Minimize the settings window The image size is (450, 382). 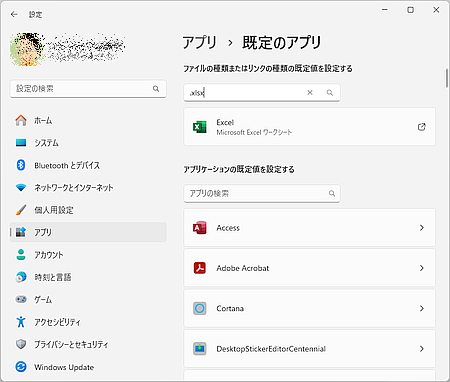click(x=385, y=10)
